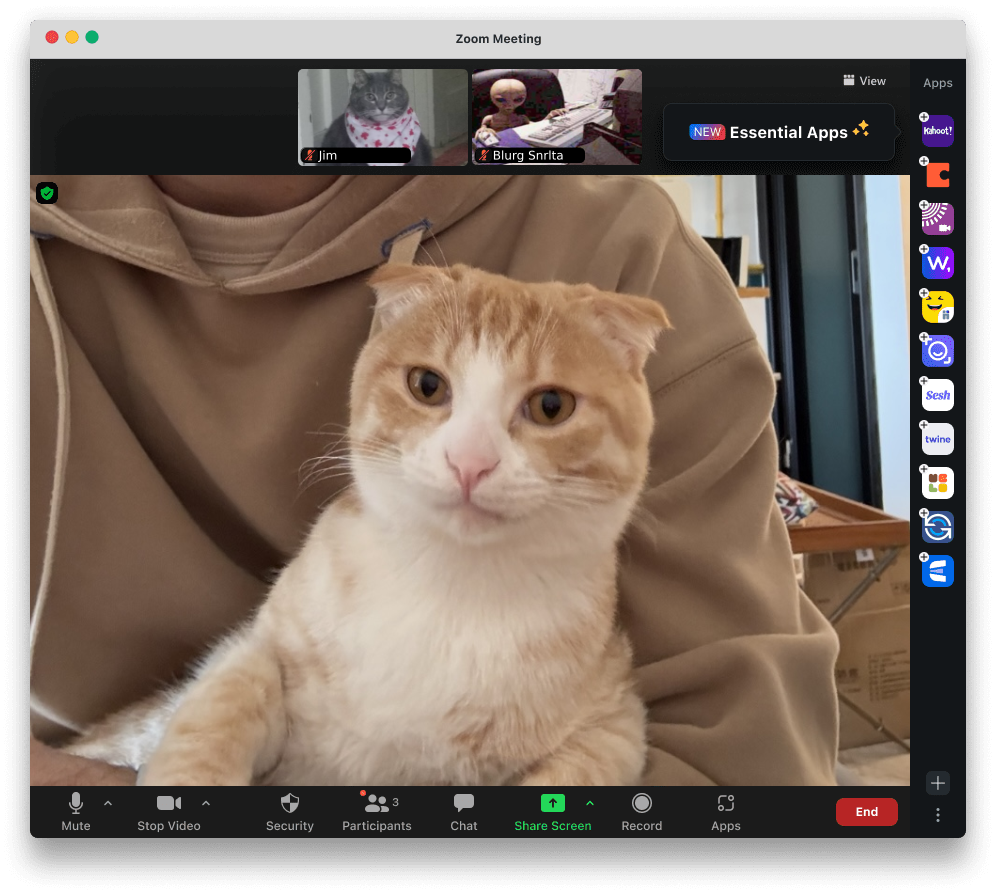Click plus button to add apps
This screenshot has width=996, height=893.
click(x=938, y=783)
